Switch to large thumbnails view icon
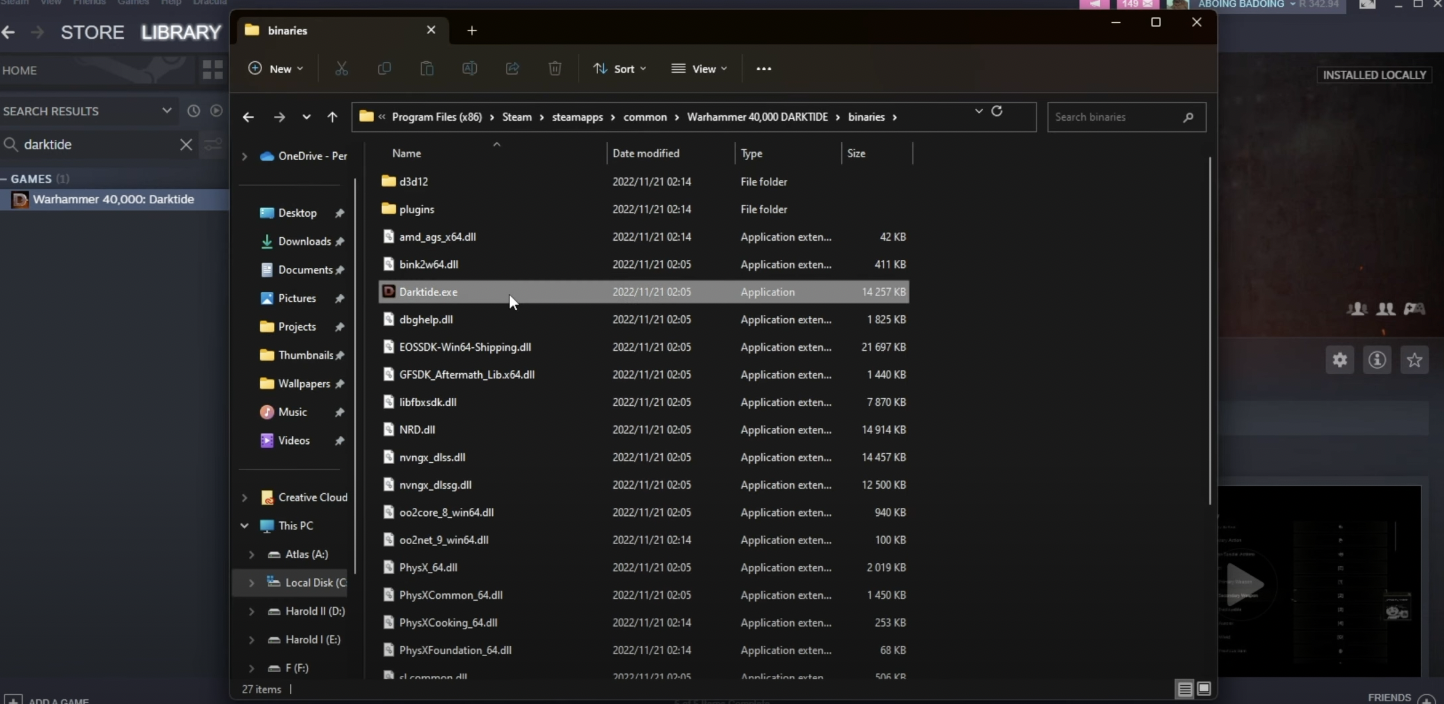 [1204, 689]
